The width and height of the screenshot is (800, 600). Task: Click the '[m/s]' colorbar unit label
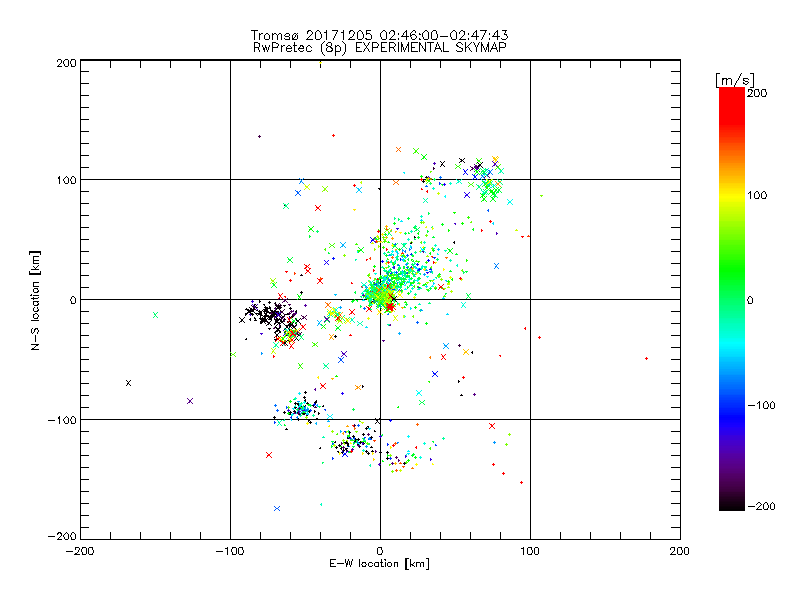735,80
